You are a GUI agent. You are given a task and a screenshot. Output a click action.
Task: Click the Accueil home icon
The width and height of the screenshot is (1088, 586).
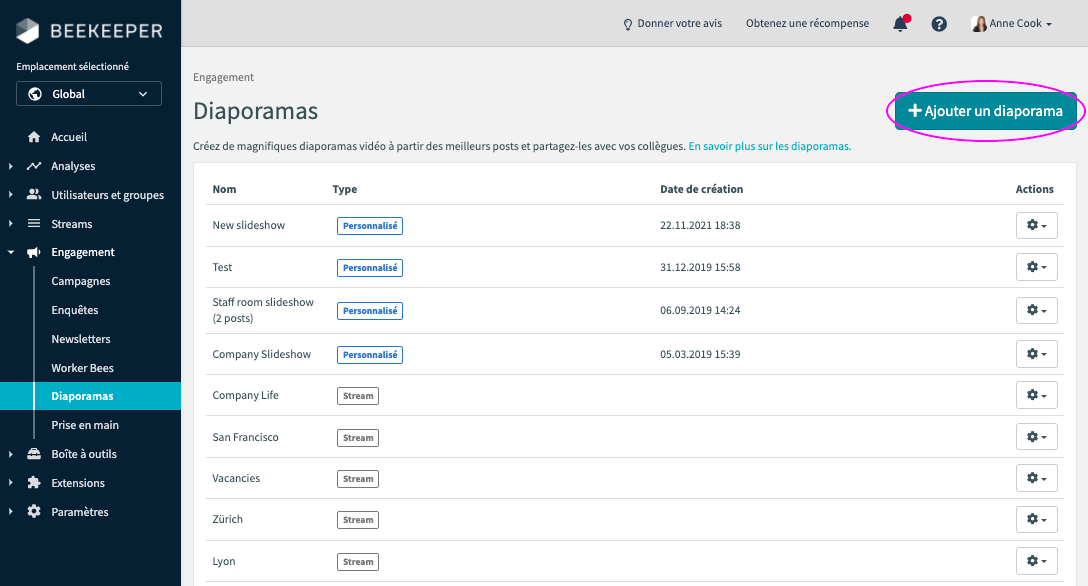tap(33, 137)
